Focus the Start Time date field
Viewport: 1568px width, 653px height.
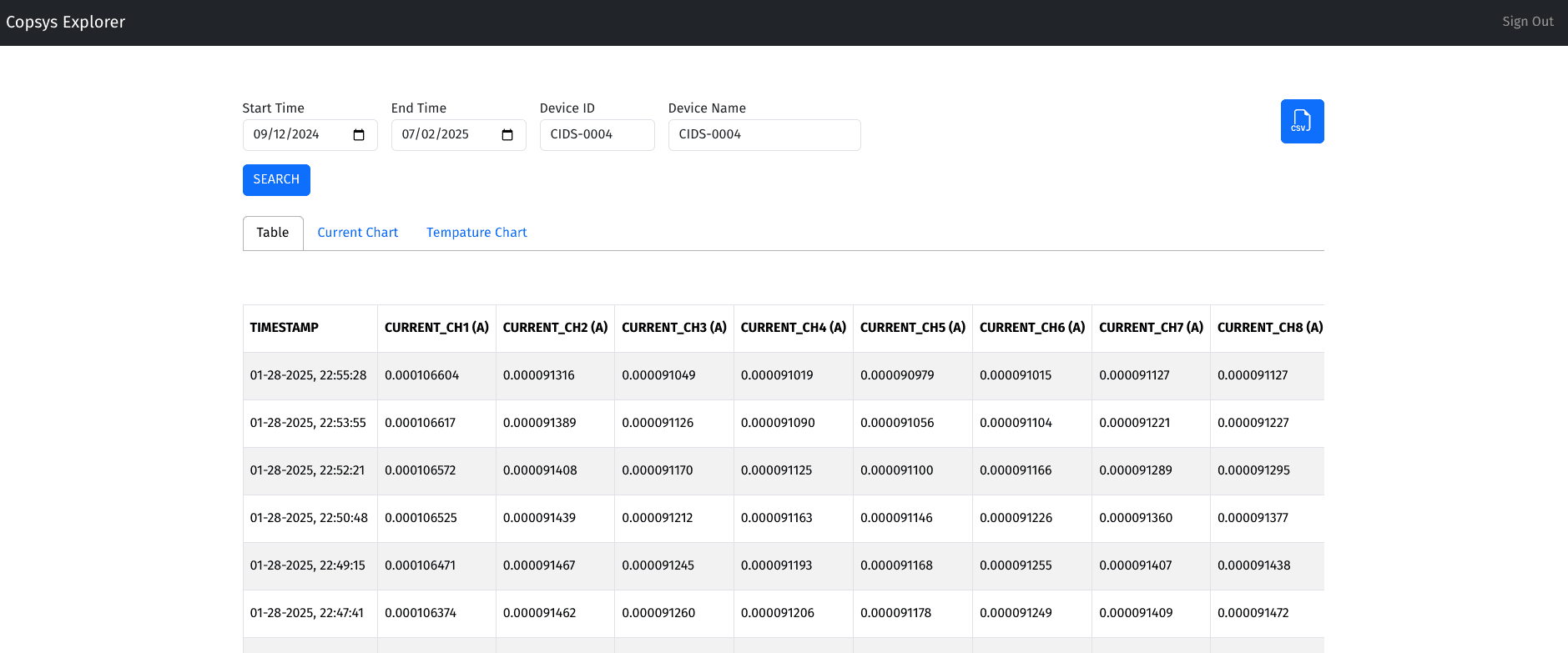[310, 135]
